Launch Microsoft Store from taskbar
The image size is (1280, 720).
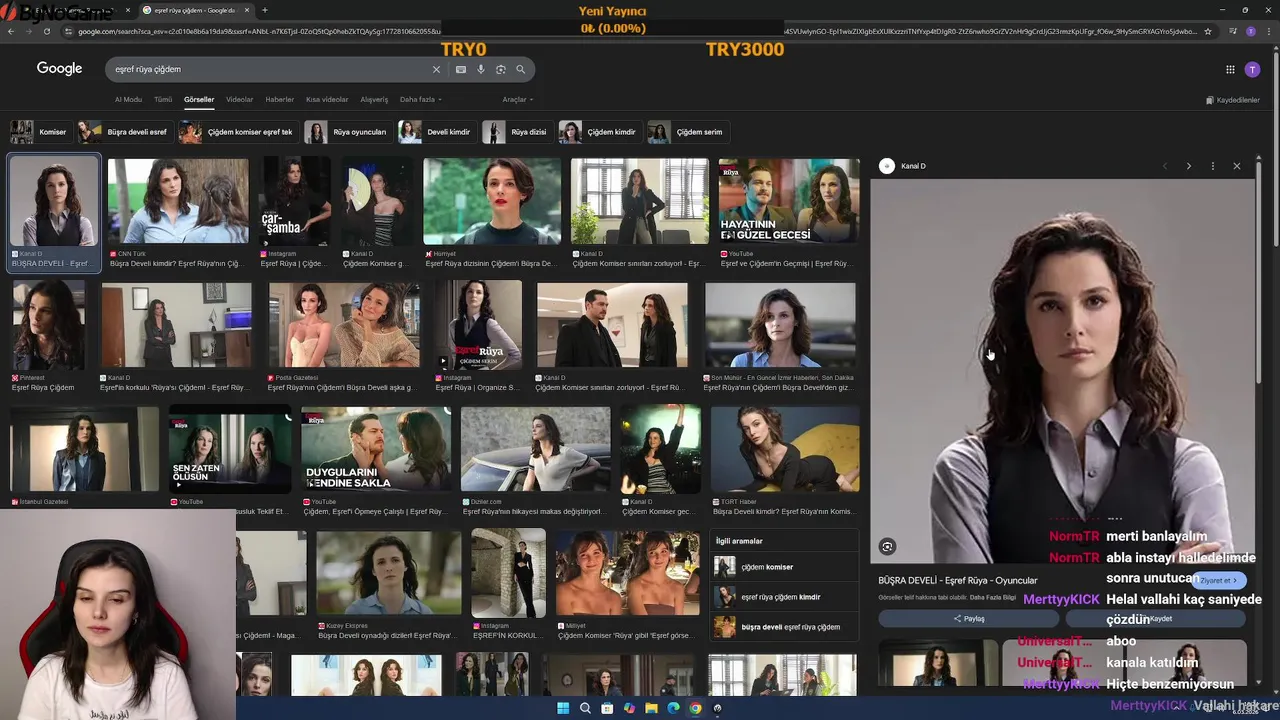tap(607, 708)
